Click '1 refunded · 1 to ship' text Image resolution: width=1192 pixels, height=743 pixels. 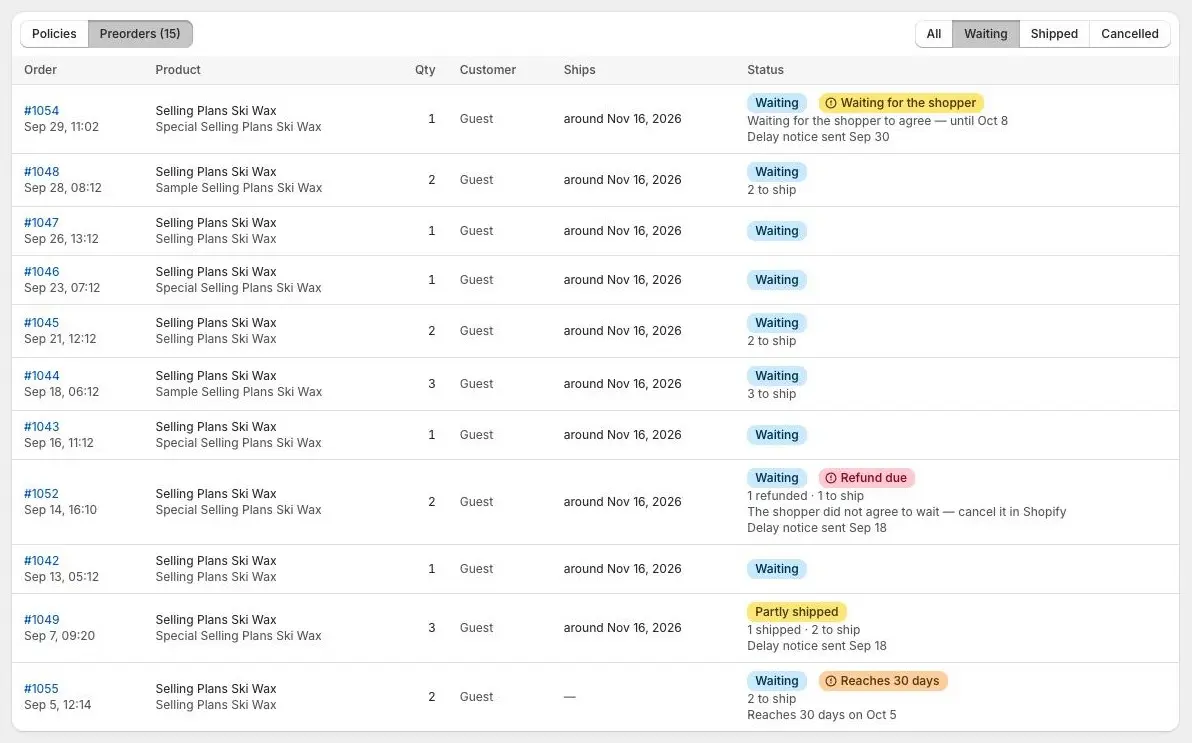pos(805,495)
